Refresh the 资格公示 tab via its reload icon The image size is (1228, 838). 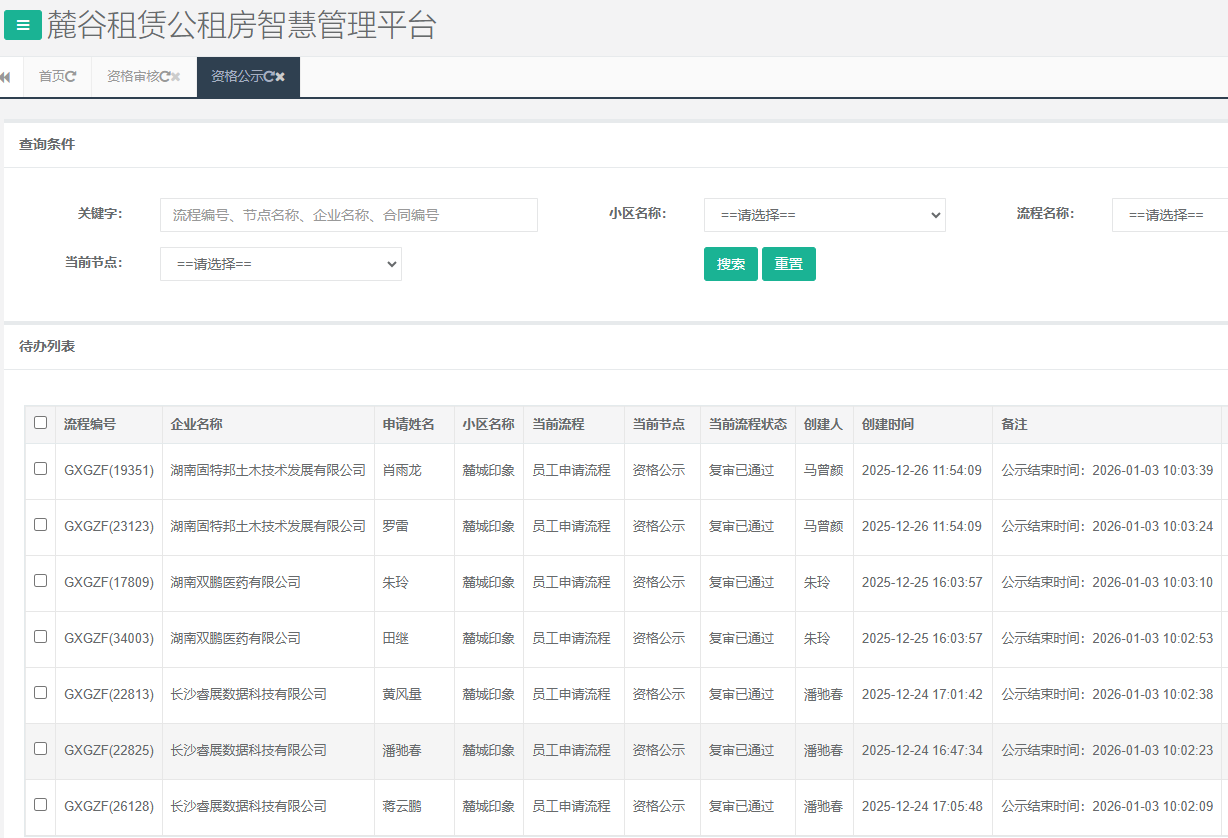[269, 77]
